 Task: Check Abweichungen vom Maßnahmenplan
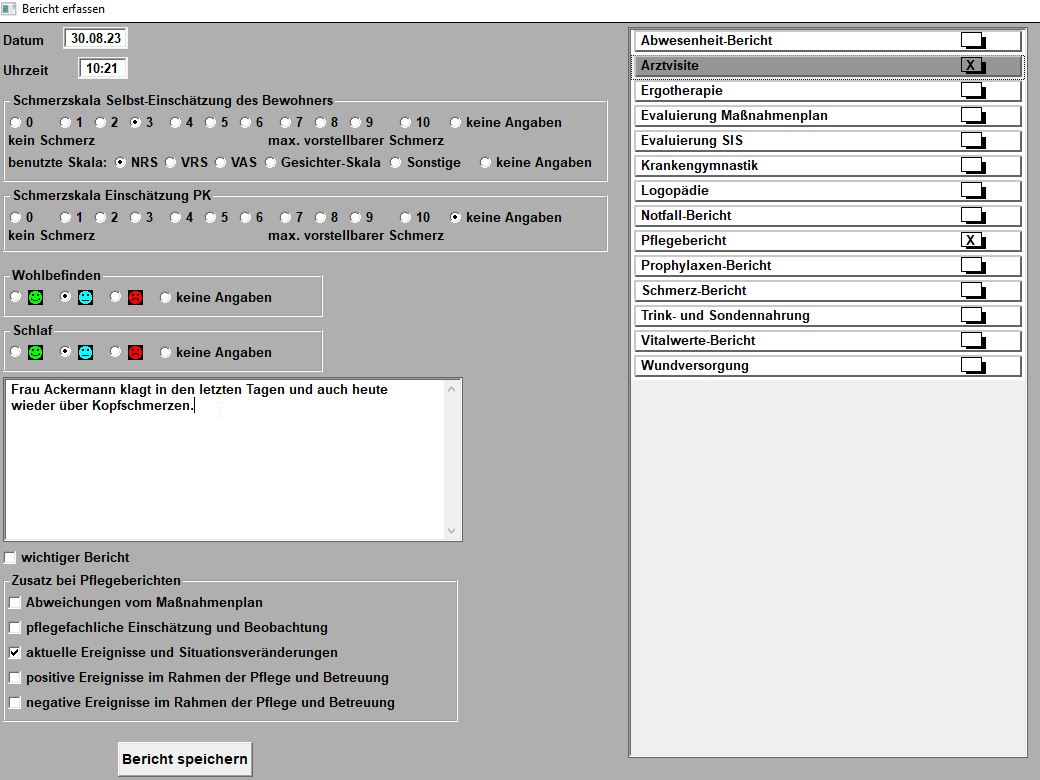tap(15, 603)
